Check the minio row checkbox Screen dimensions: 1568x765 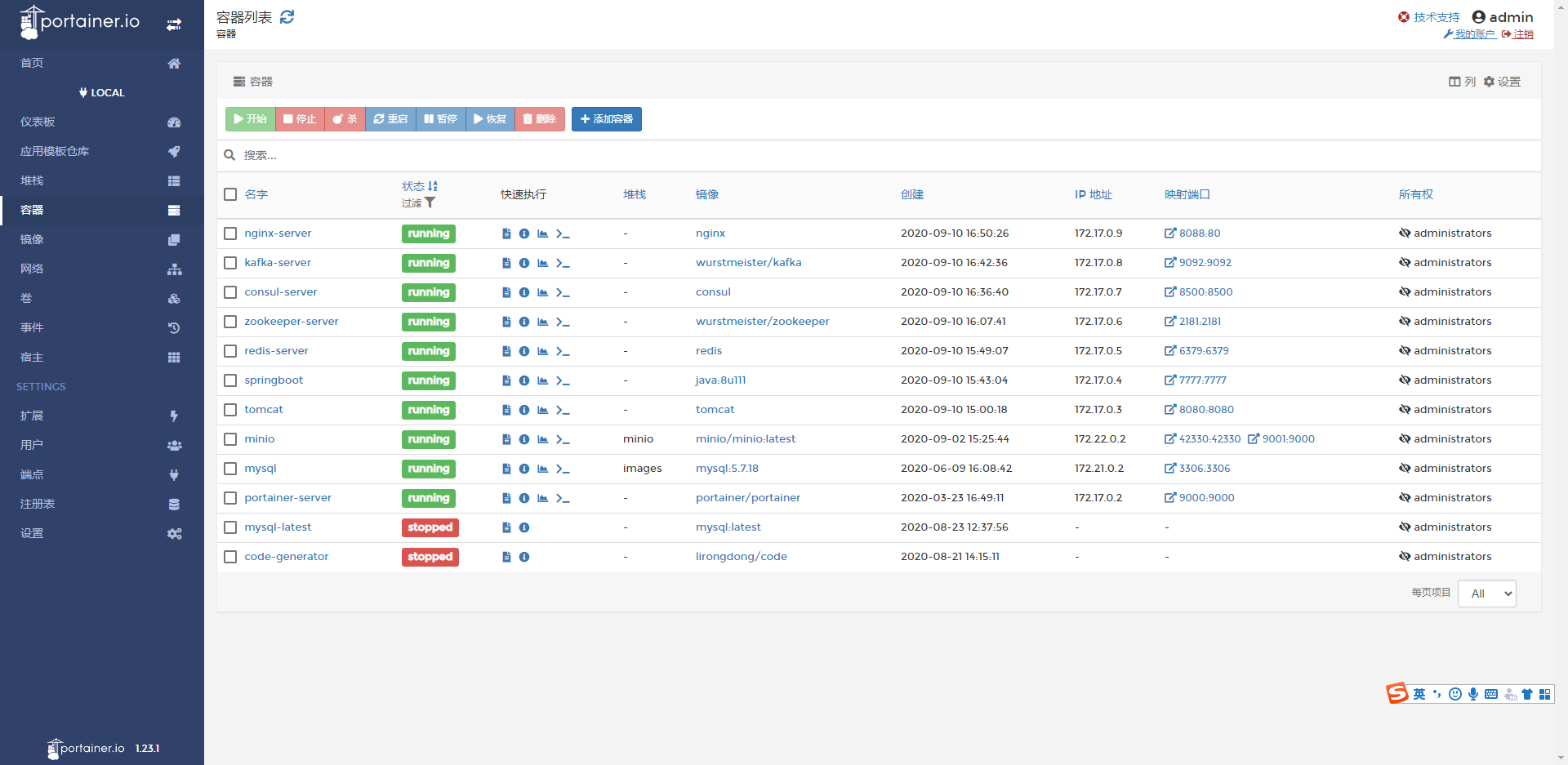click(230, 439)
